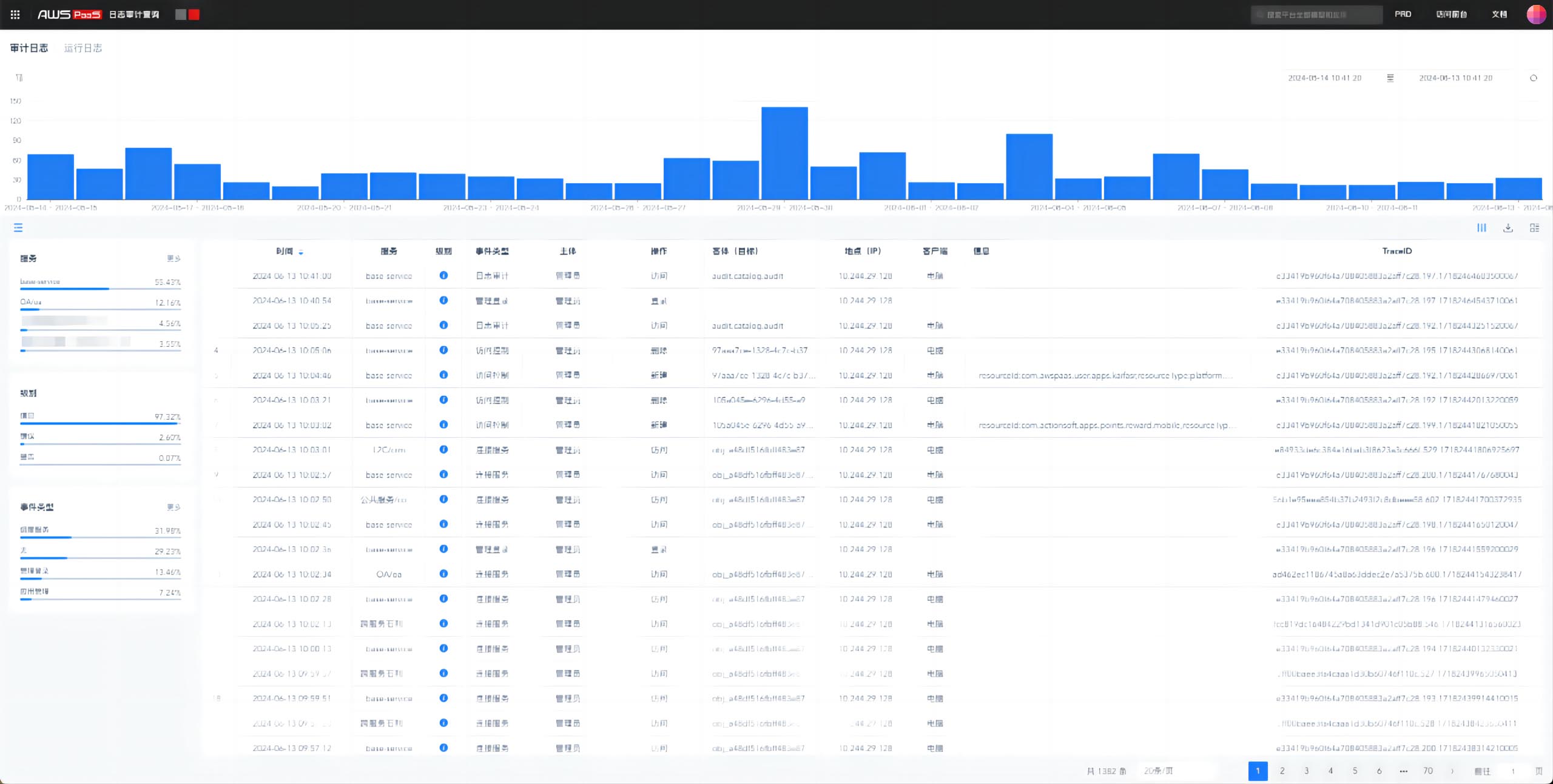
Task: Collapse the filter sidebar hamburger icon
Action: tap(18, 228)
